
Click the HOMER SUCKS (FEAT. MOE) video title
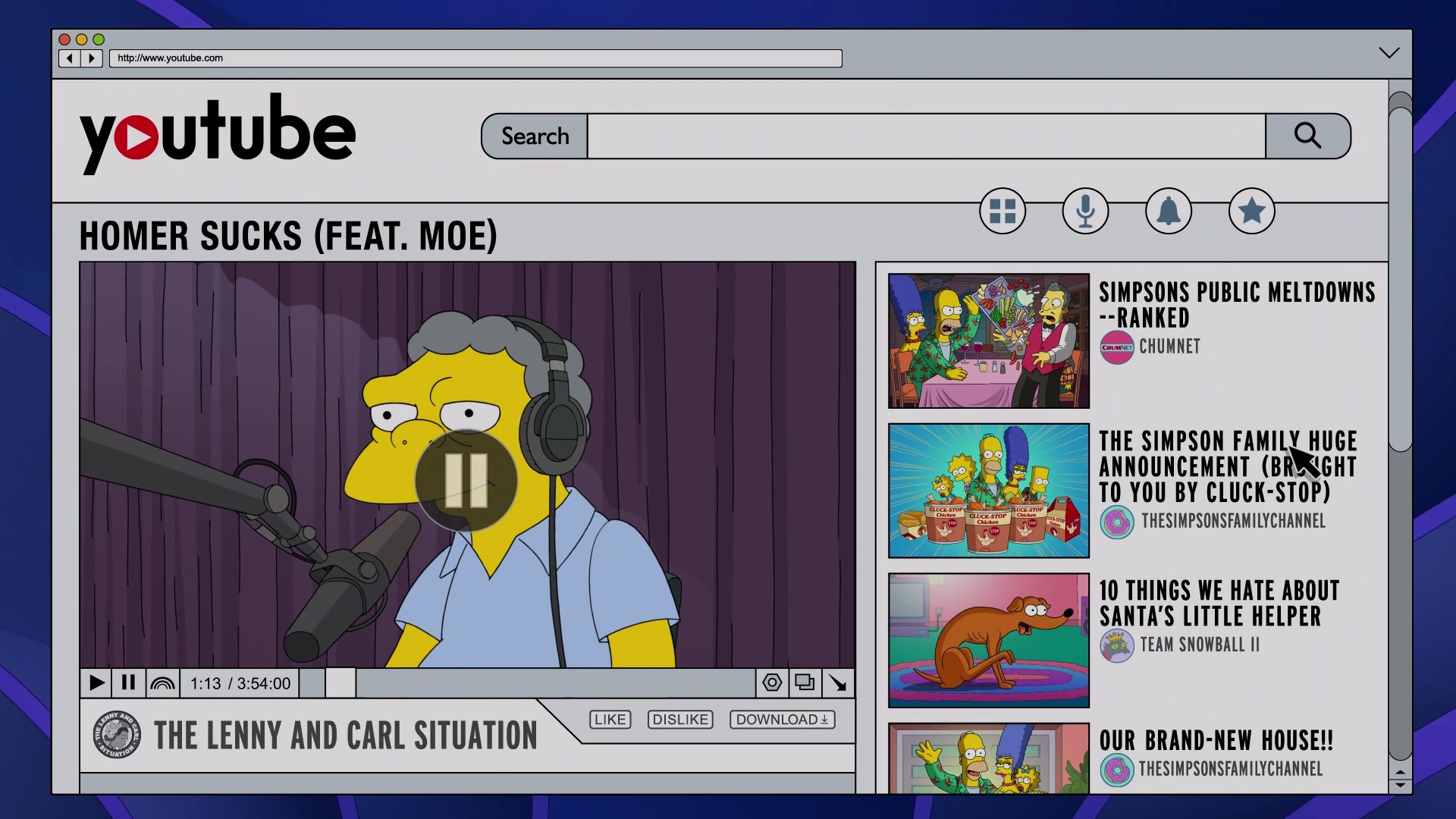tap(288, 236)
